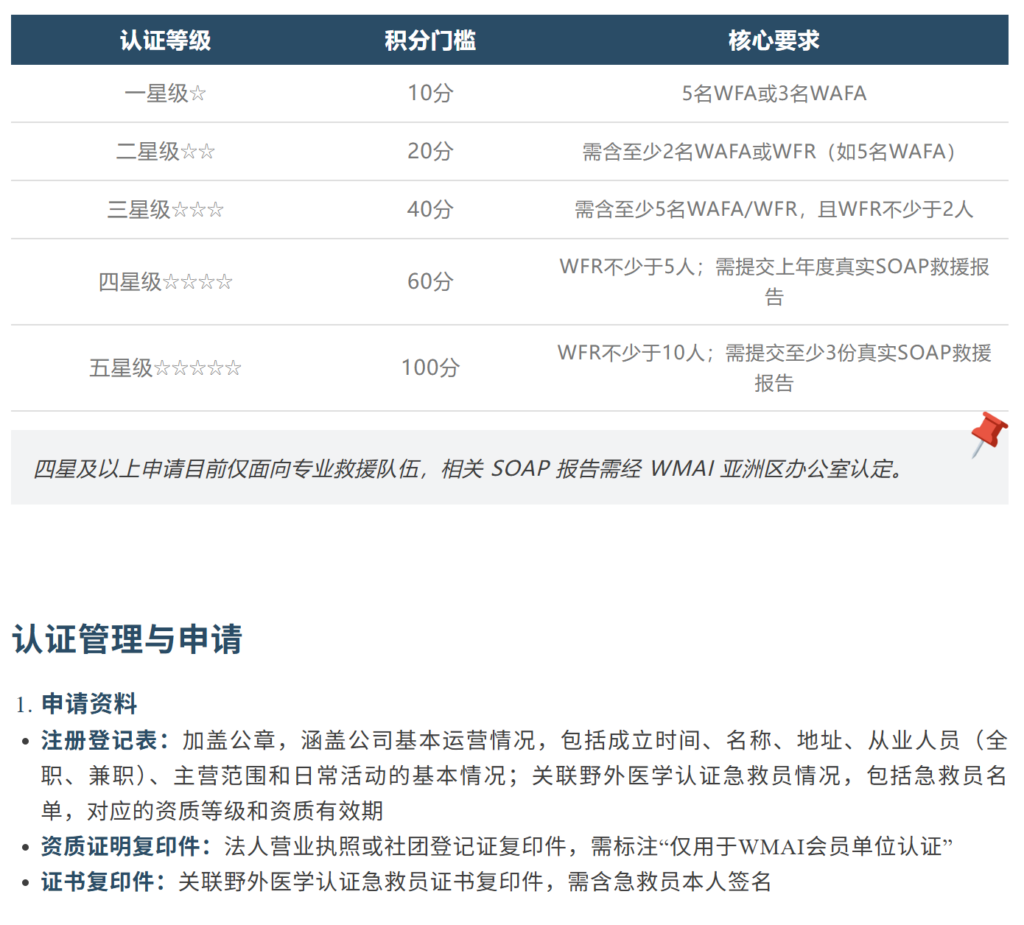
Task: Select the 二星级☆☆ row label
Action: pos(165,152)
